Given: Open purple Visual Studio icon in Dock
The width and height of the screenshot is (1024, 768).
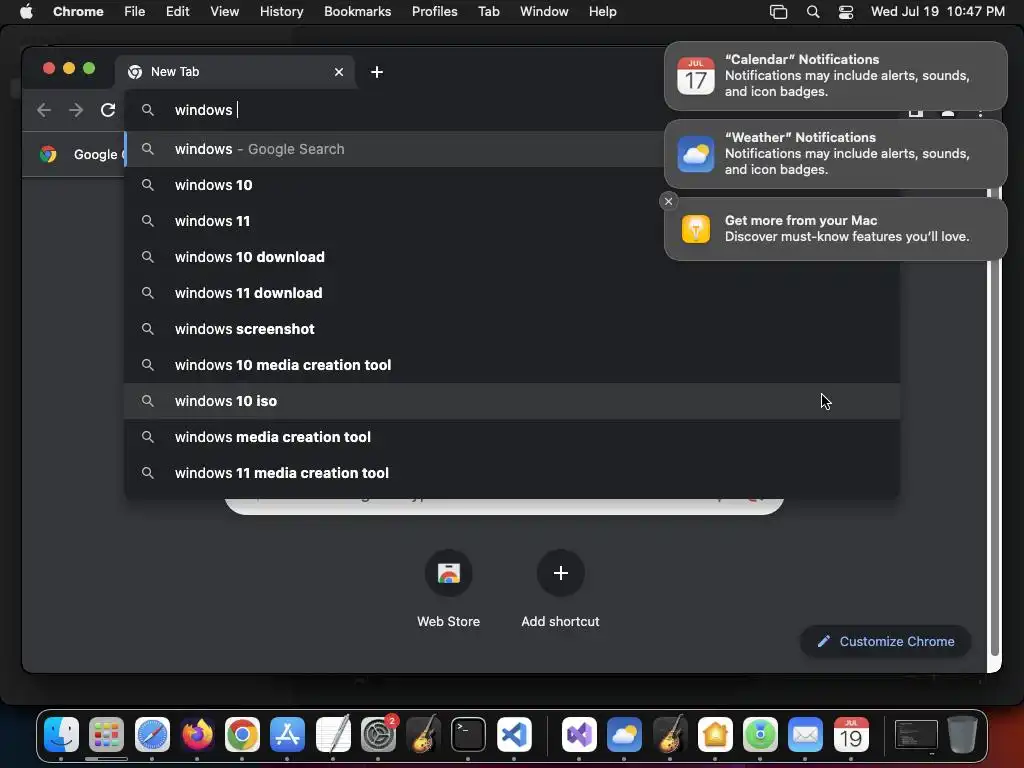Looking at the screenshot, I should click(579, 735).
